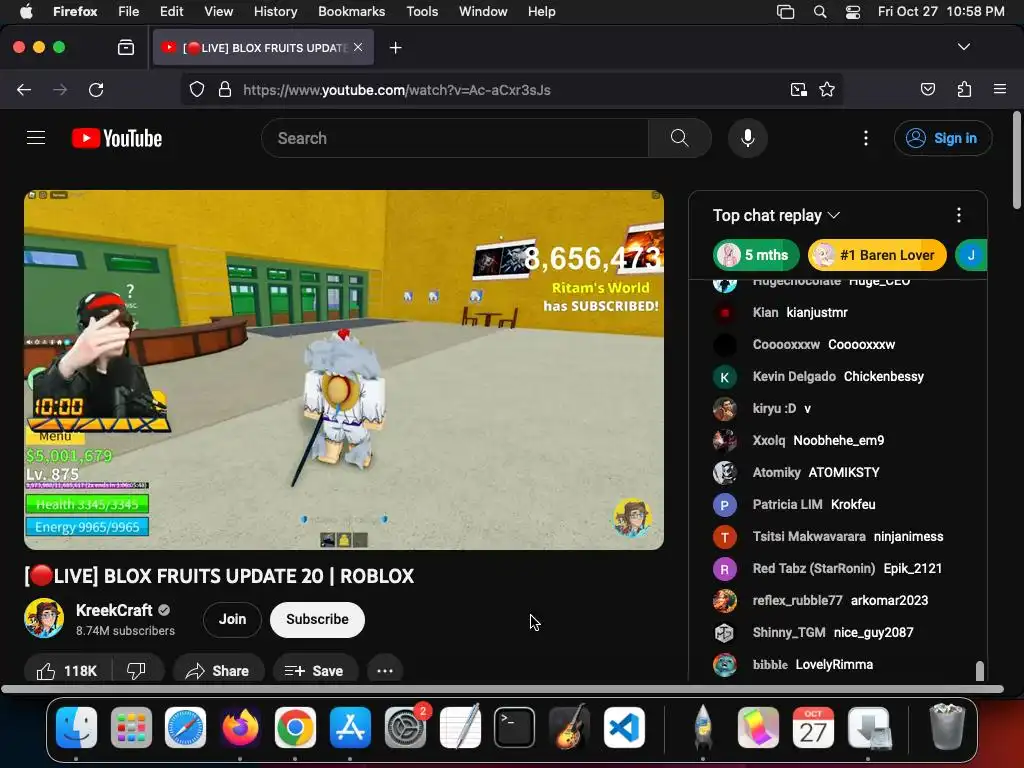Open the chat replay three-dot options menu
Viewport: 1024px width, 768px height.
tap(958, 215)
